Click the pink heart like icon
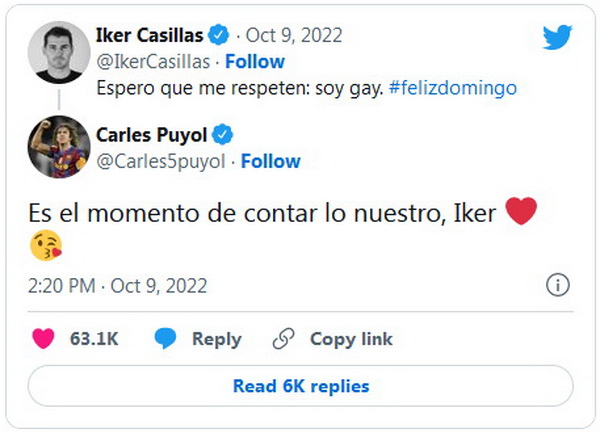This screenshot has height=433, width=600. point(43,339)
